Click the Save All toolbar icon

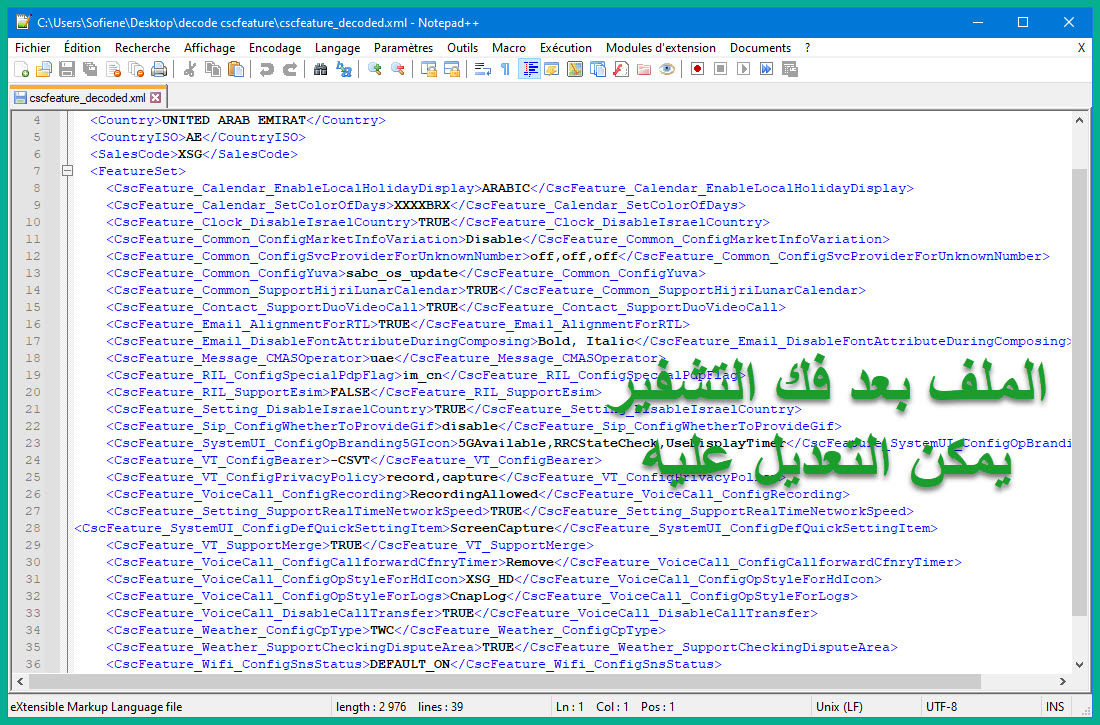pos(90,69)
